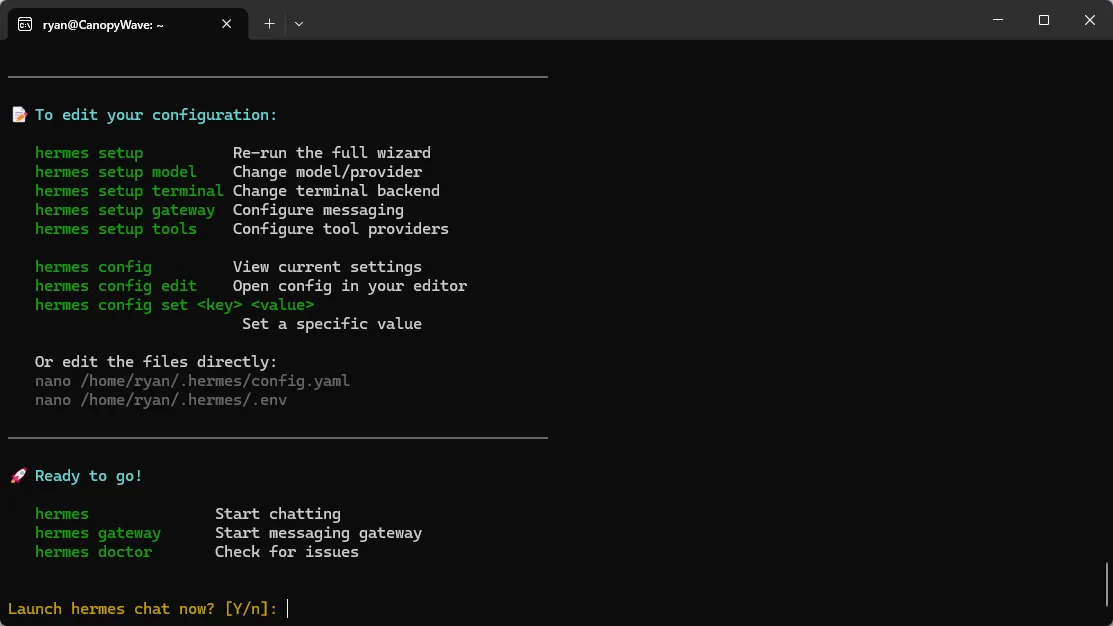Maximize the terminal window
The image size is (1113, 626).
click(x=1043, y=20)
